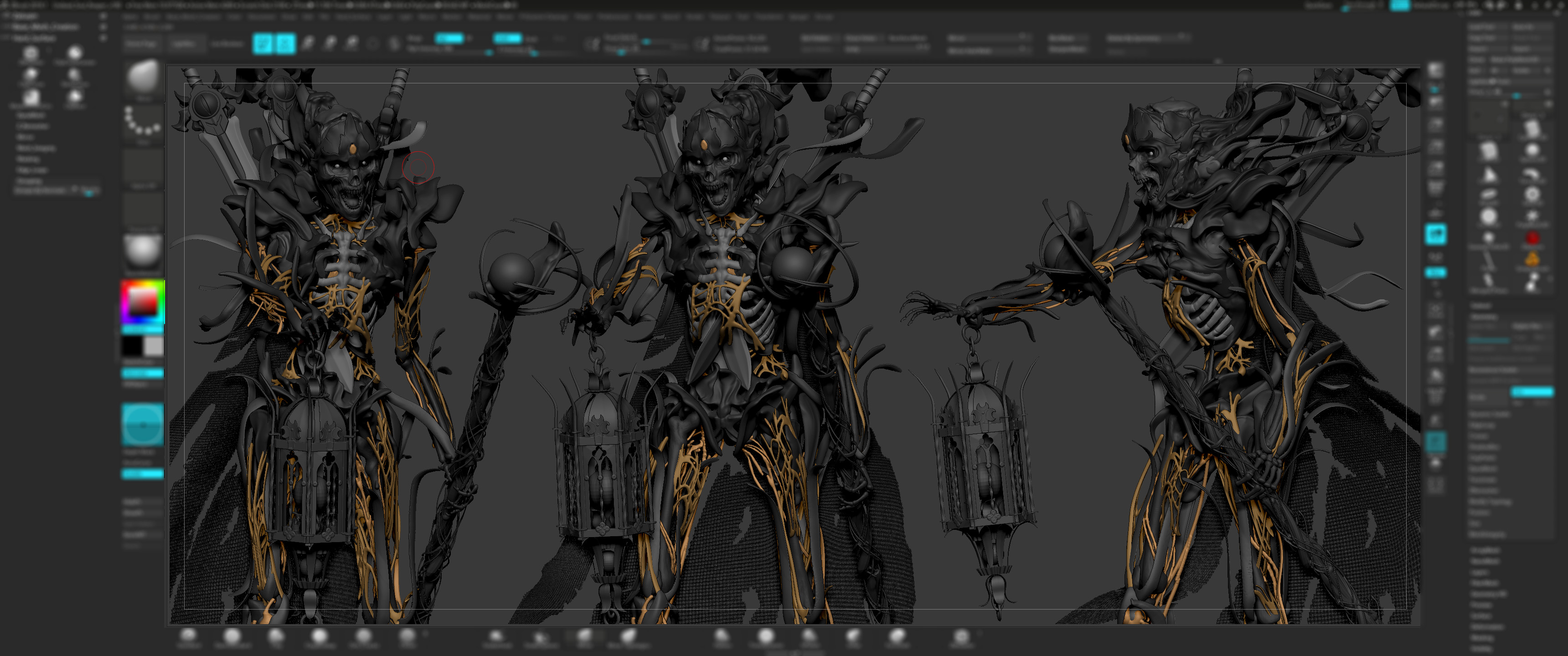
Task: Click the large teal circular thumbnail
Action: pos(142,425)
